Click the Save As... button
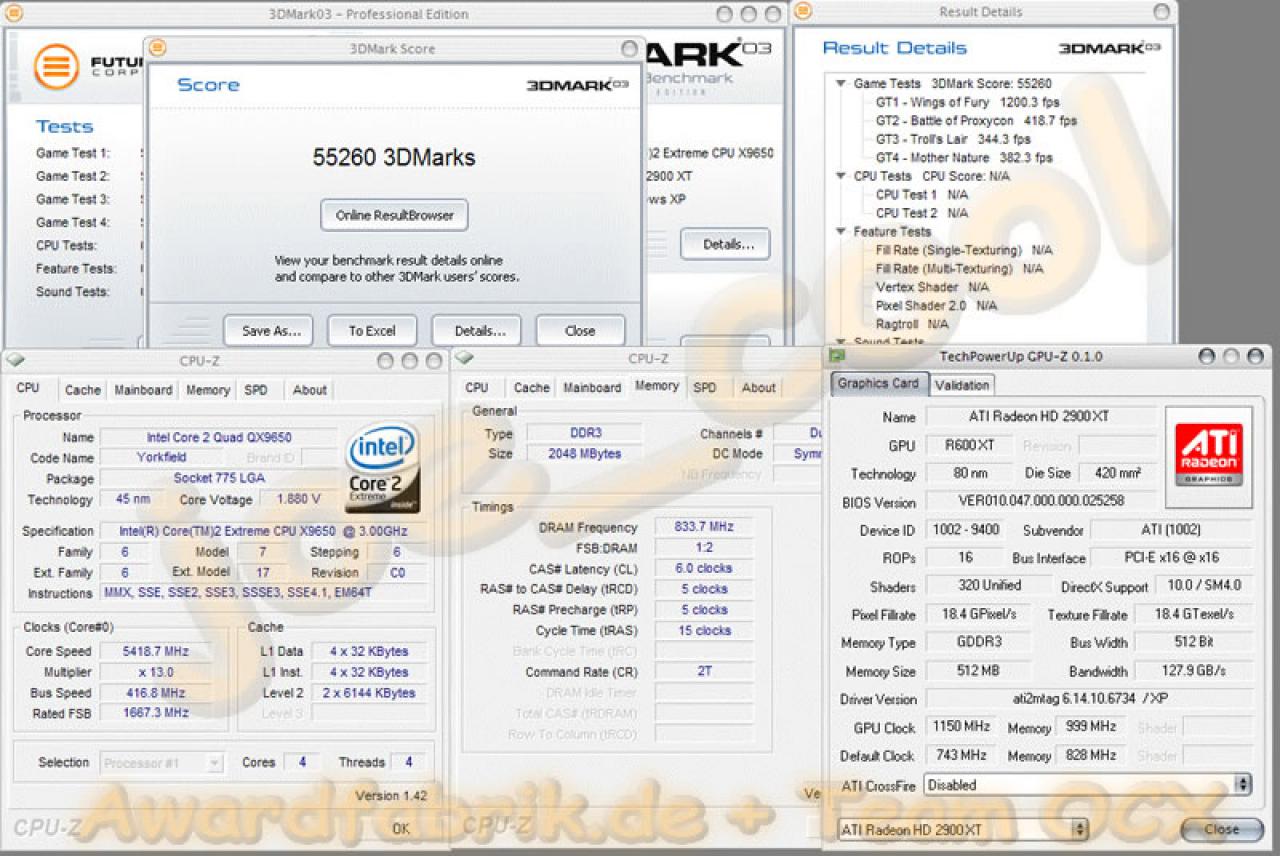Viewport: 1280px width, 856px height. 268,331
